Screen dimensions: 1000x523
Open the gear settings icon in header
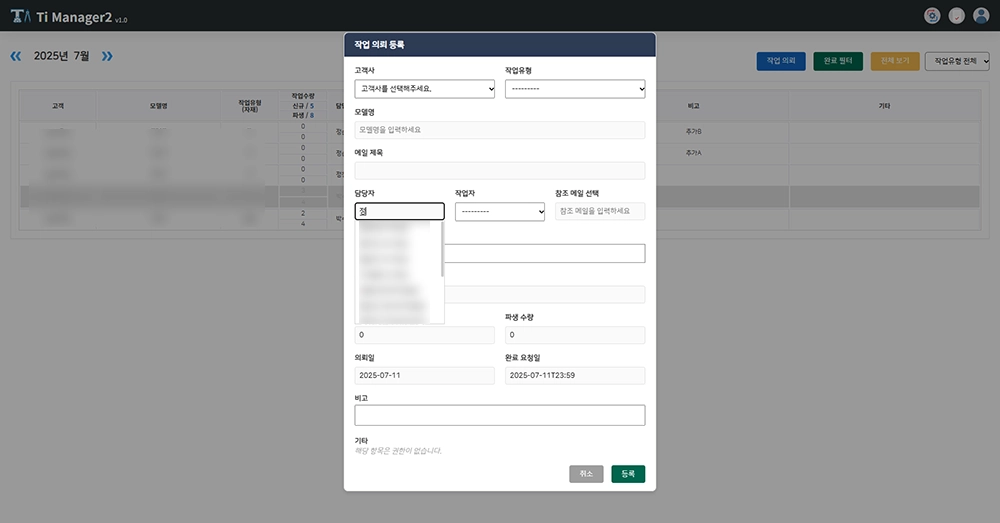pos(932,16)
